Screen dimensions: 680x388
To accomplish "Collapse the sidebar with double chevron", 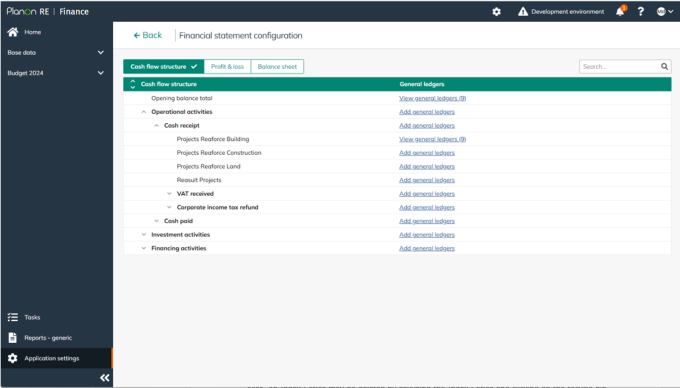I will click(105, 378).
